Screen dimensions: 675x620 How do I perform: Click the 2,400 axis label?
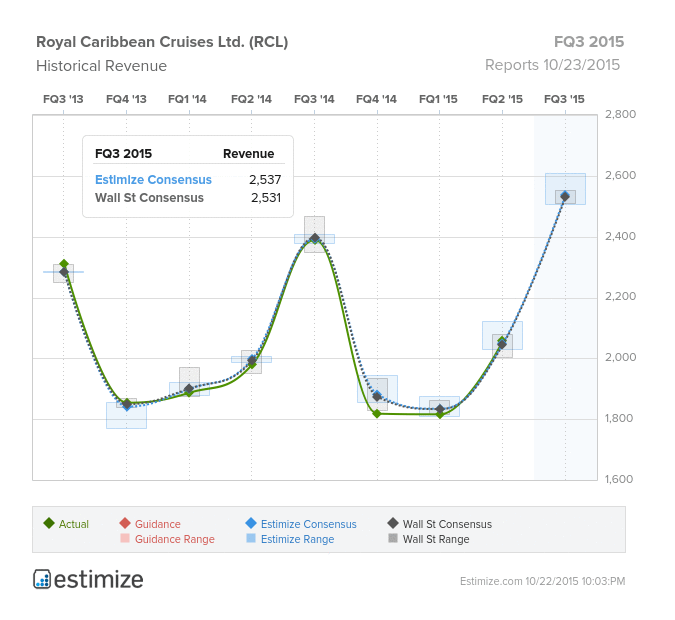[x=620, y=236]
